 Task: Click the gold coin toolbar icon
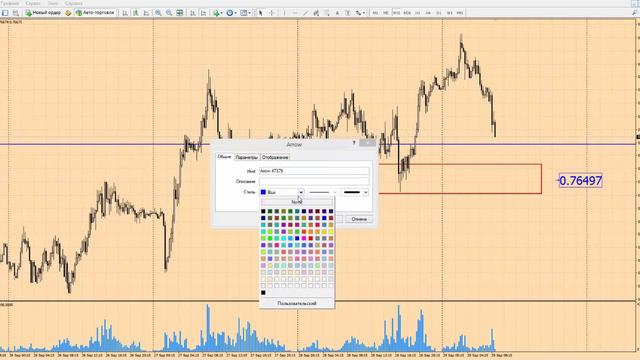click(x=68, y=13)
